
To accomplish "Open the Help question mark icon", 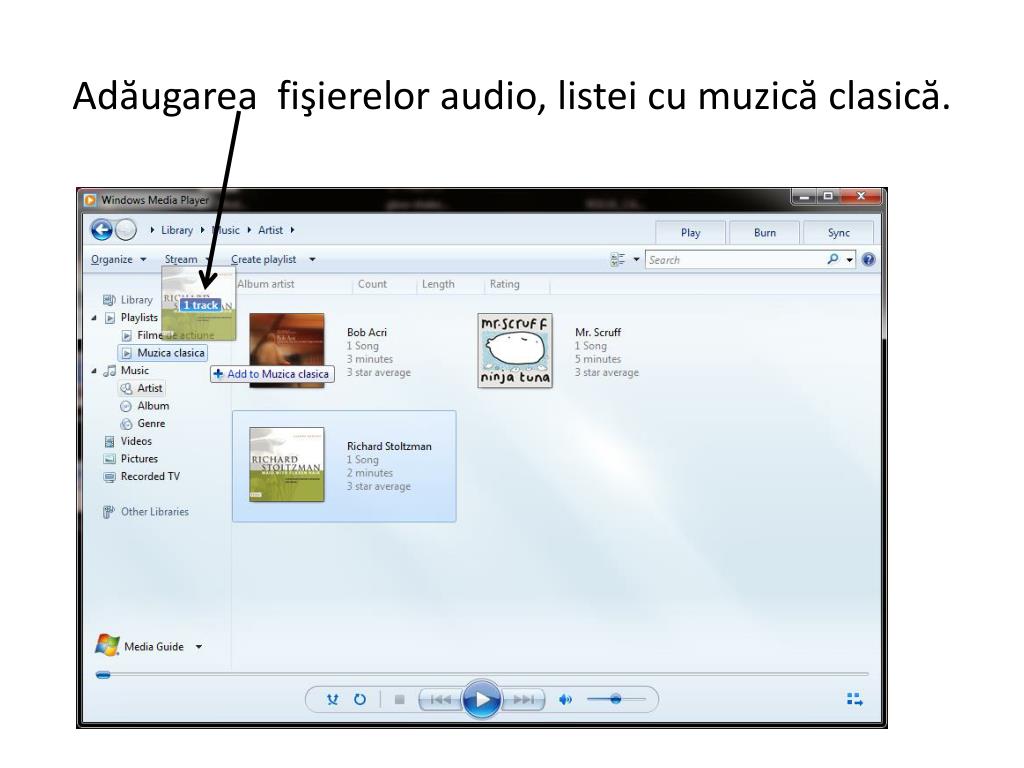I will point(869,260).
